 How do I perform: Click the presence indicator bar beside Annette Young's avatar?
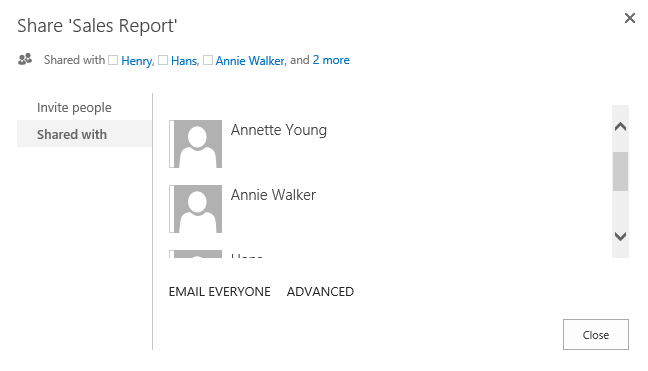[x=172, y=144]
